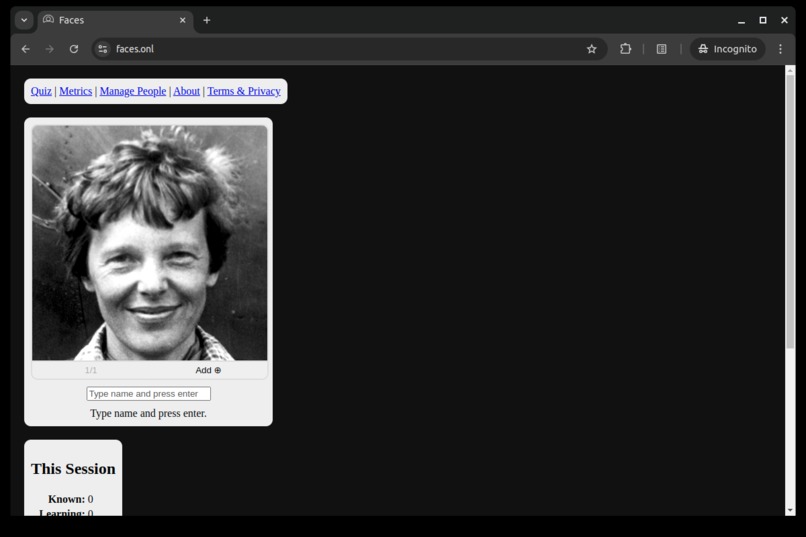
Task: Open Chrome's three-dot menu
Action: [780, 49]
